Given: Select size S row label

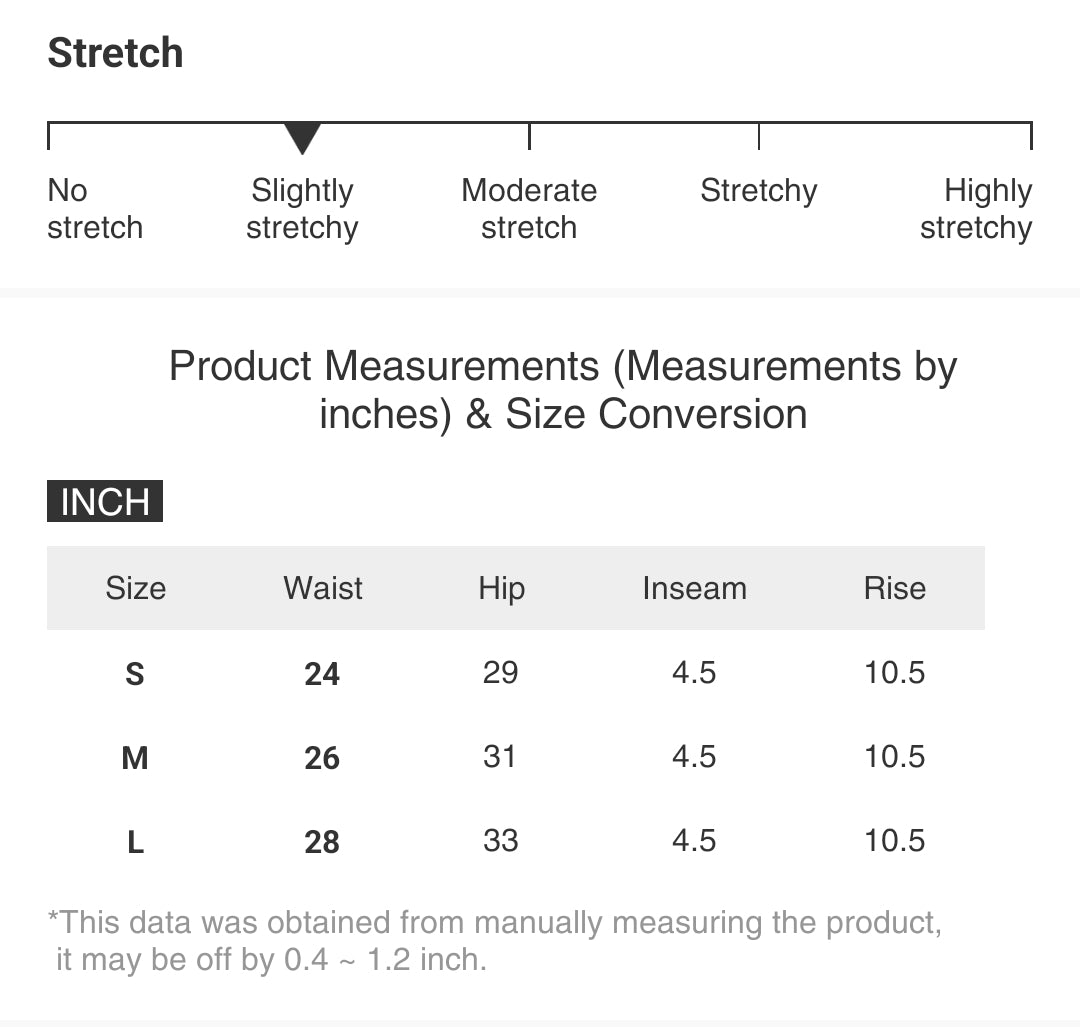Looking at the screenshot, I should [x=135, y=674].
